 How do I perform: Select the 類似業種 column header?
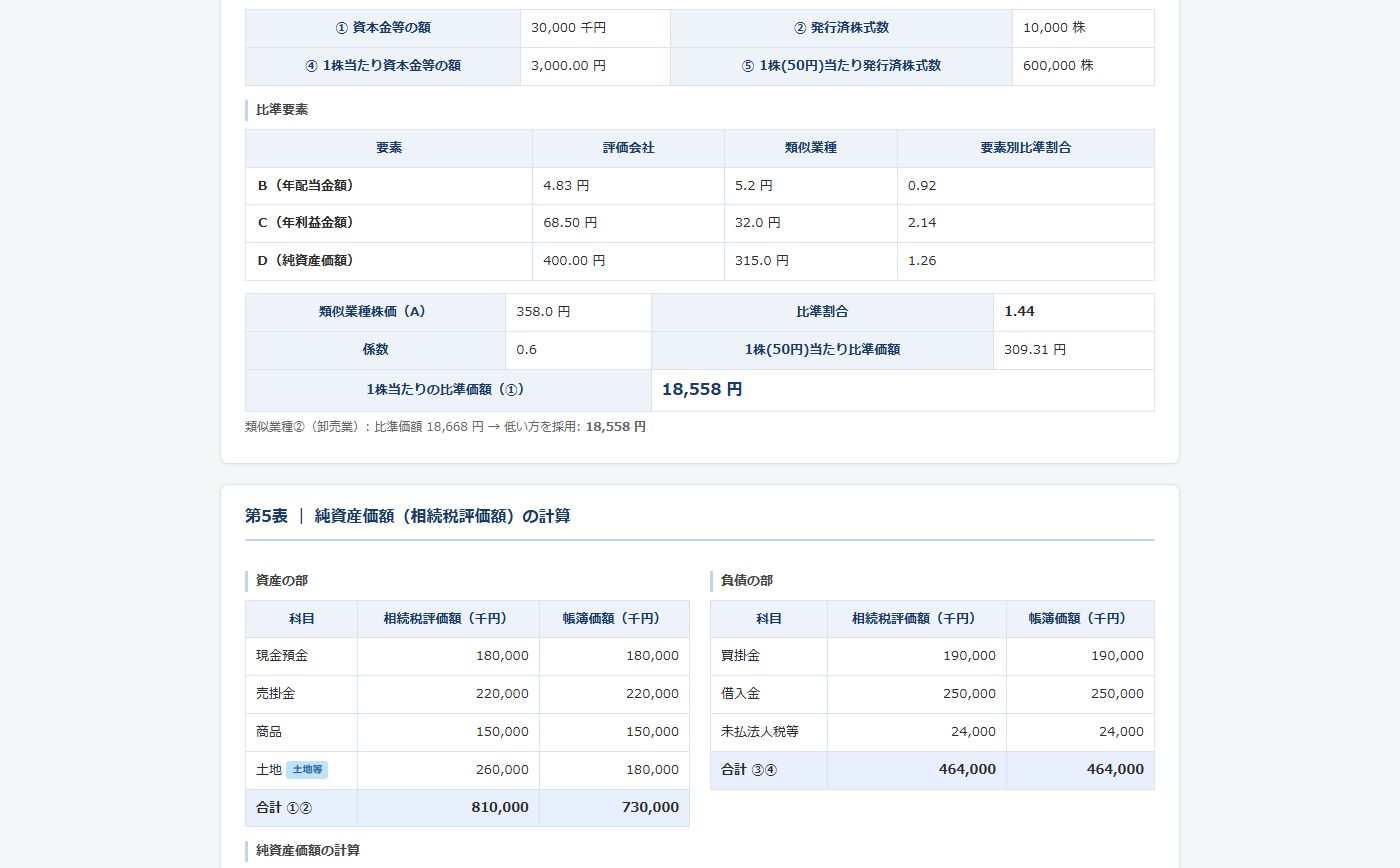click(x=811, y=148)
